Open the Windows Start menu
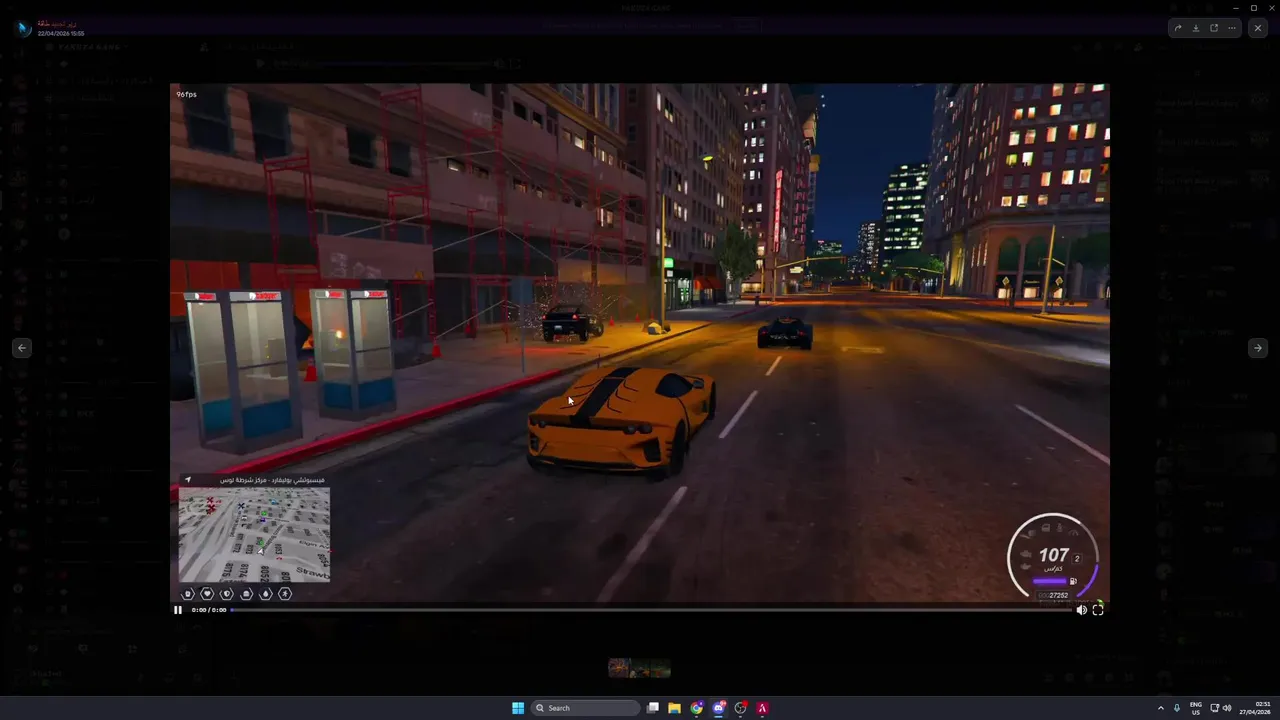The height and width of the screenshot is (720, 1280). tap(518, 708)
